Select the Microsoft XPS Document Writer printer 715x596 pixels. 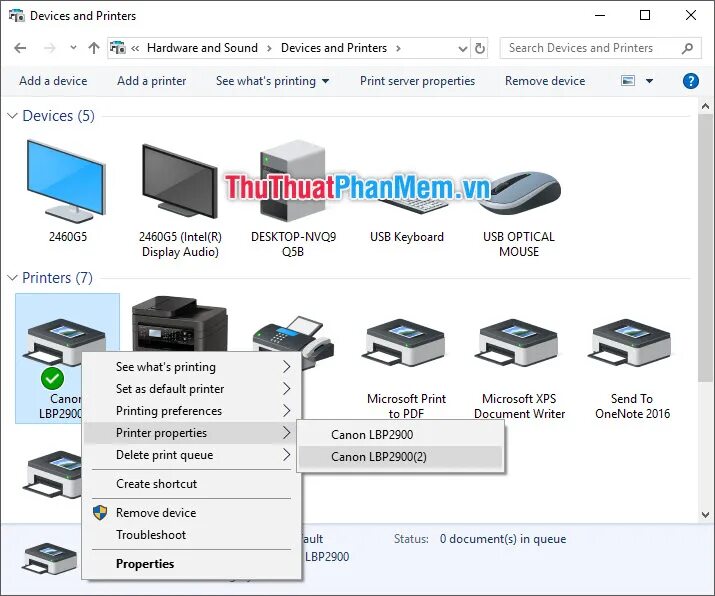tap(518, 342)
